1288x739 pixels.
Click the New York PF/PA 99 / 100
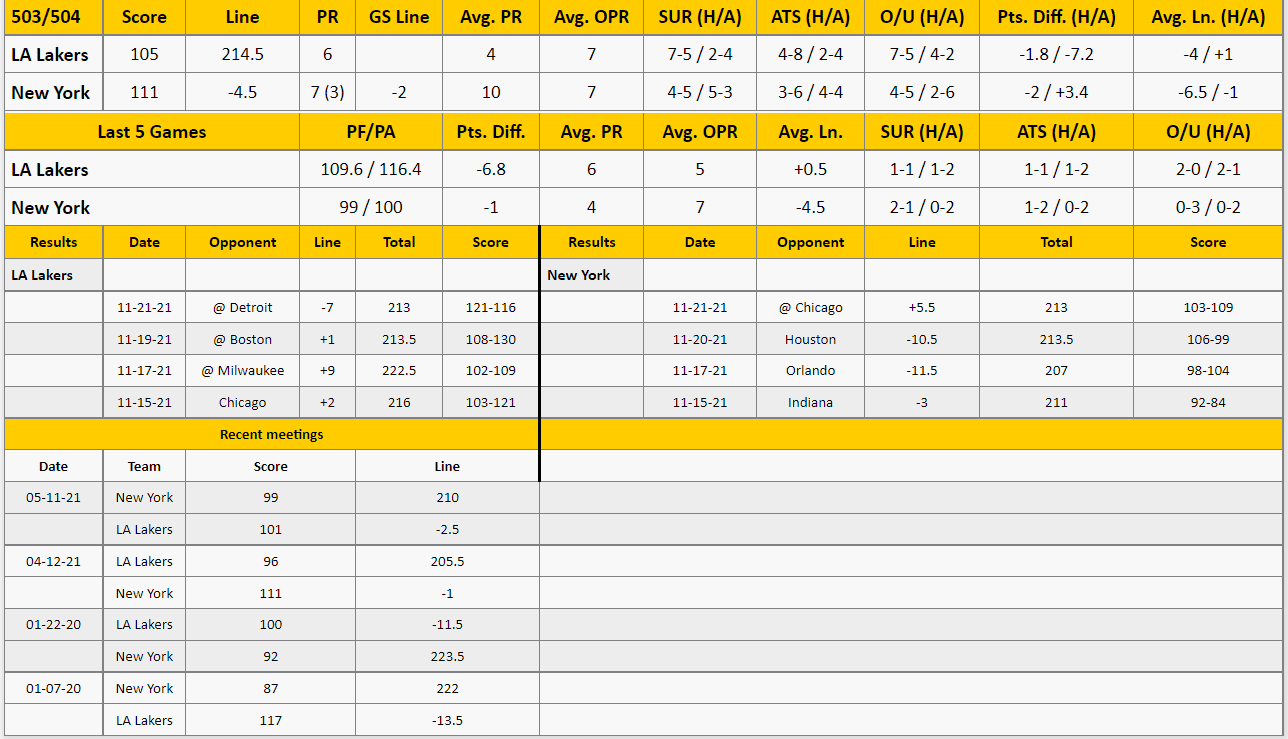pos(371,207)
